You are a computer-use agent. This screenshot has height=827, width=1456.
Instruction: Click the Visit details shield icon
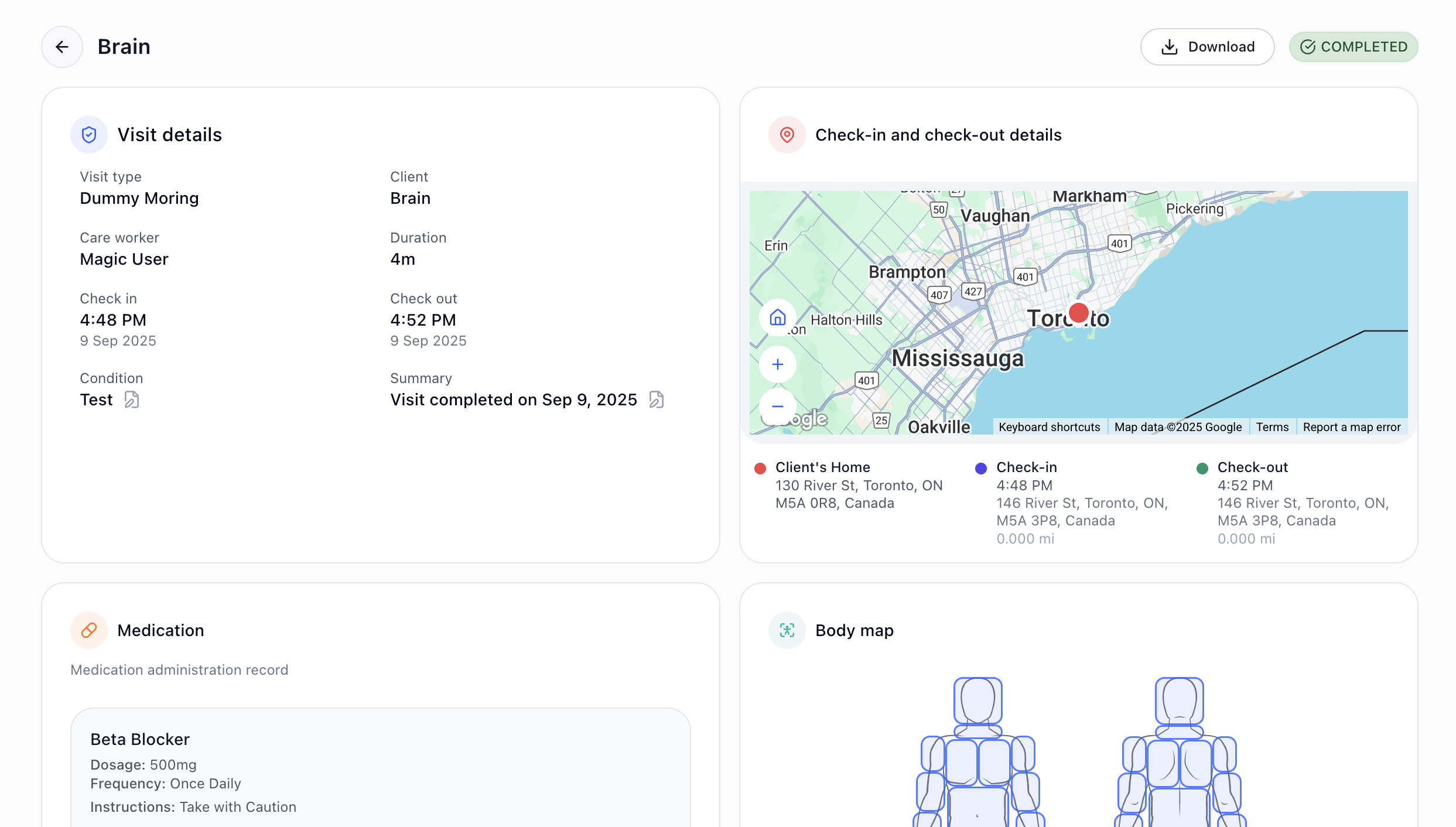tap(88, 134)
